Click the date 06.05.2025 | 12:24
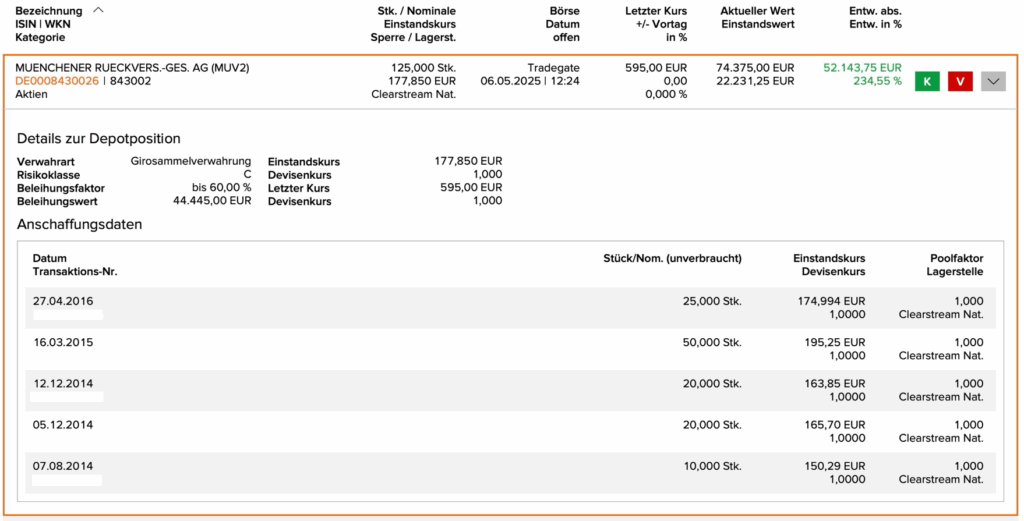The width and height of the screenshot is (1024, 521). (x=530, y=81)
